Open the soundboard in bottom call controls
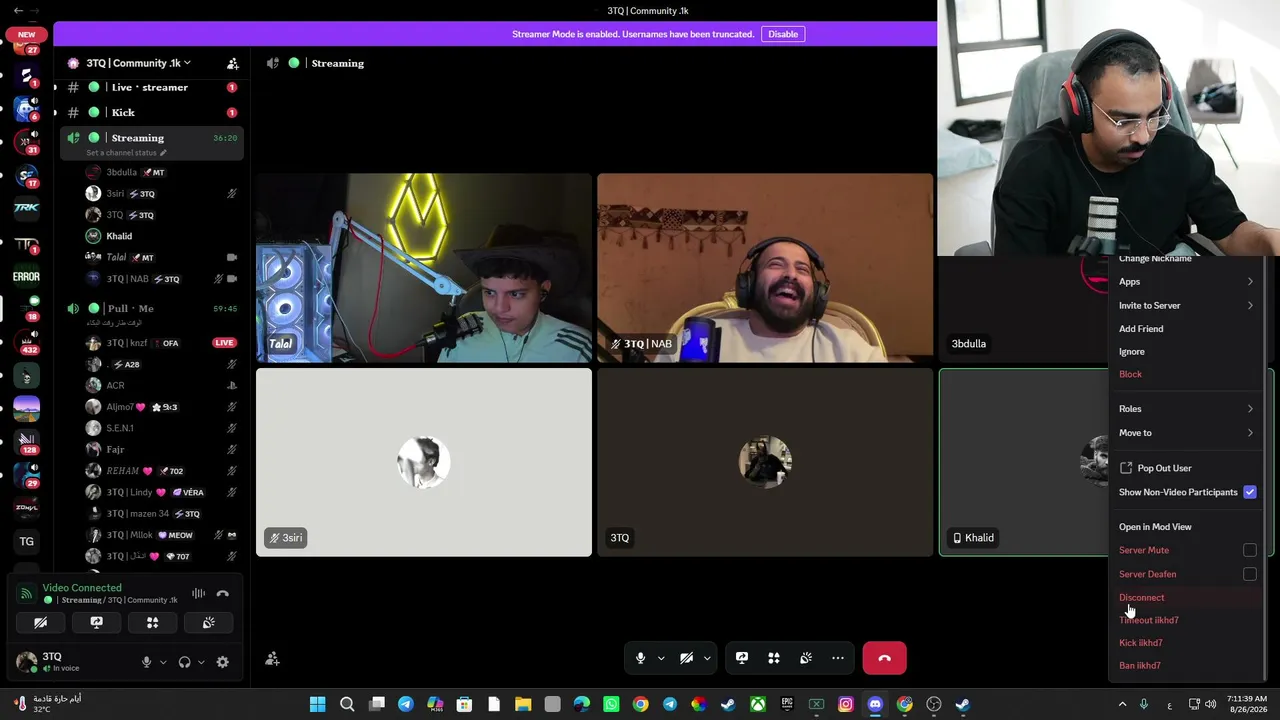Image resolution: width=1280 pixels, height=720 pixels. tap(806, 658)
